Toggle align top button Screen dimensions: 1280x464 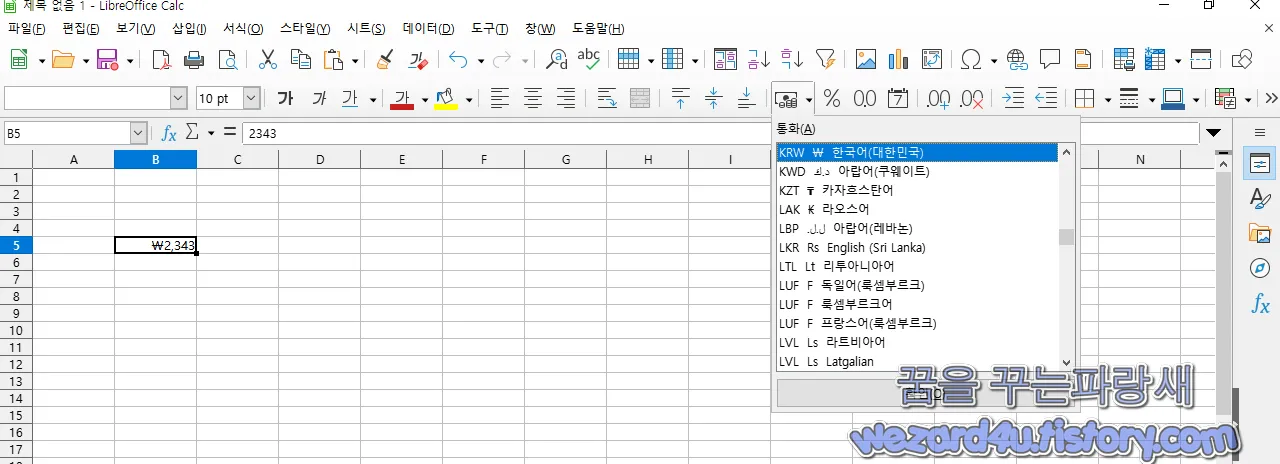tap(680, 98)
